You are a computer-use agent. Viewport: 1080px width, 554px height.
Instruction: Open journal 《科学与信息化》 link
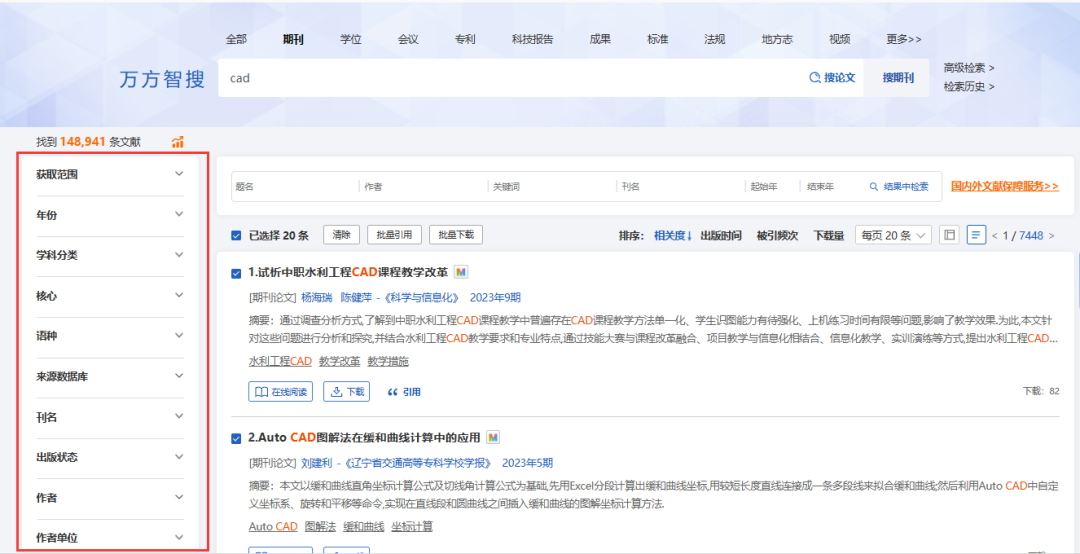(x=422, y=298)
